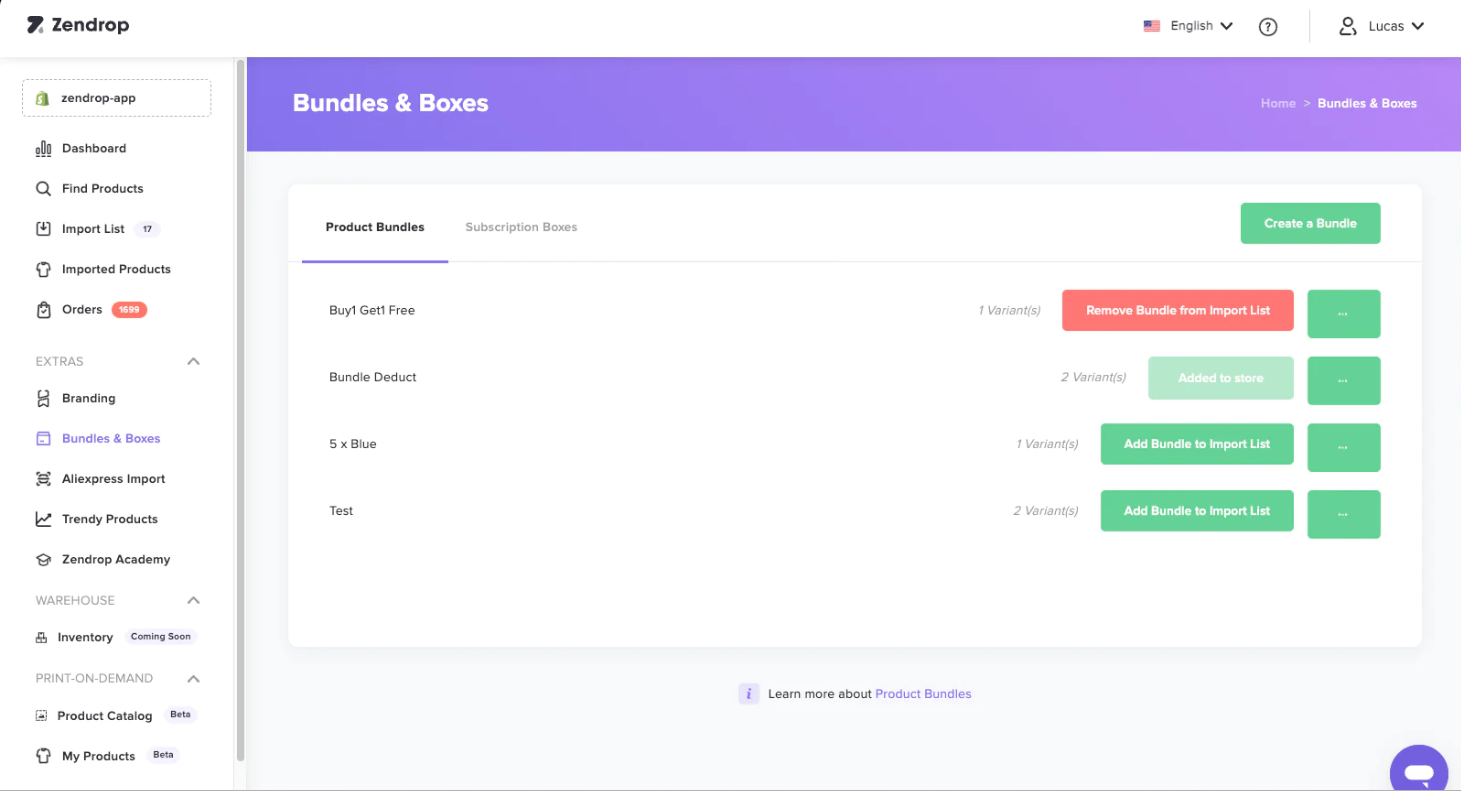1461x791 pixels.
Task: Open the help question mark icon
Action: tap(1268, 27)
